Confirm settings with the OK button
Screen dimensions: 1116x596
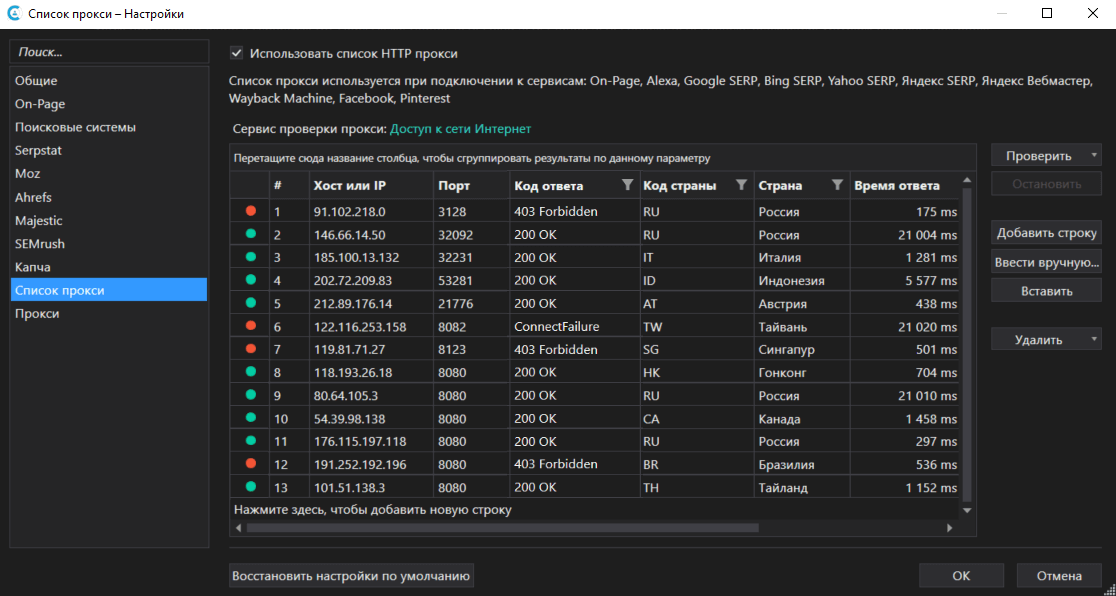(961, 575)
